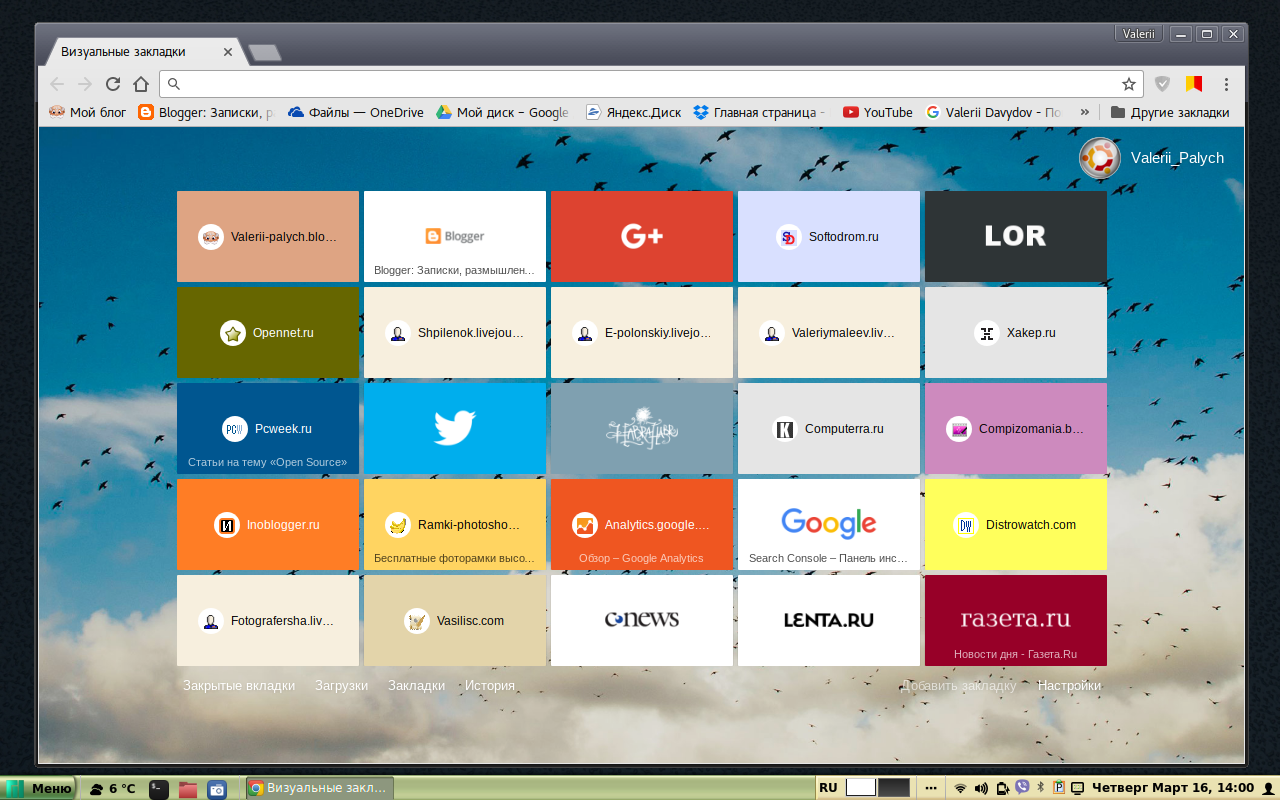Open the E-polonskiy.livejo… tile

point(642,333)
